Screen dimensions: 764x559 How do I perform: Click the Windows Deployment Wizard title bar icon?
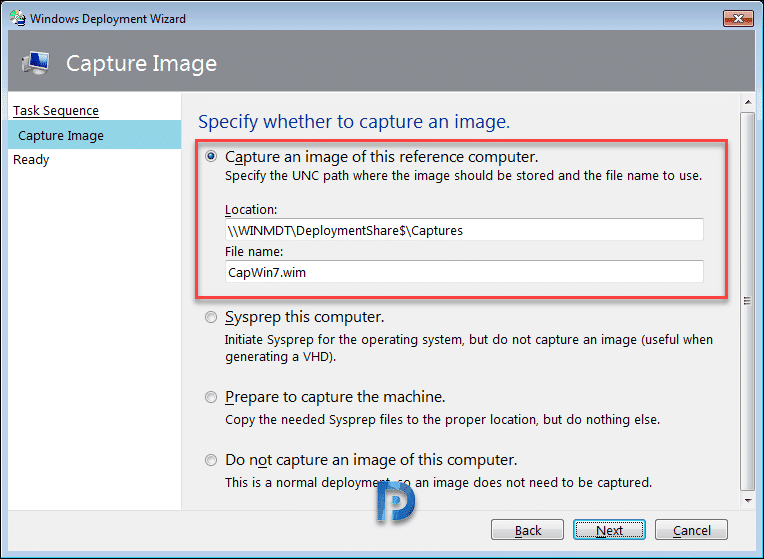tap(18, 18)
